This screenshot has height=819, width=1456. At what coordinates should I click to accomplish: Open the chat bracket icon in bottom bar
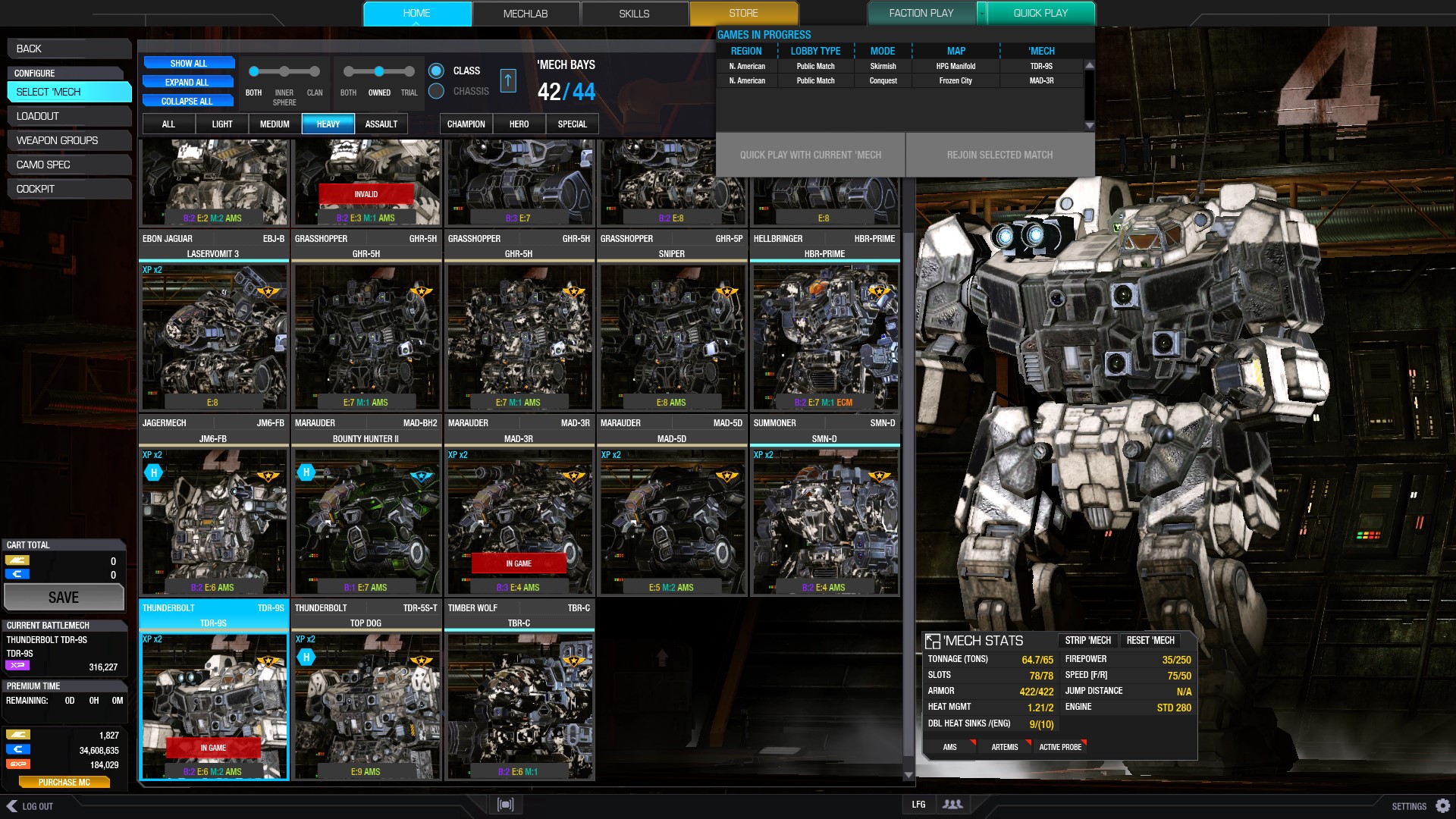click(x=506, y=805)
